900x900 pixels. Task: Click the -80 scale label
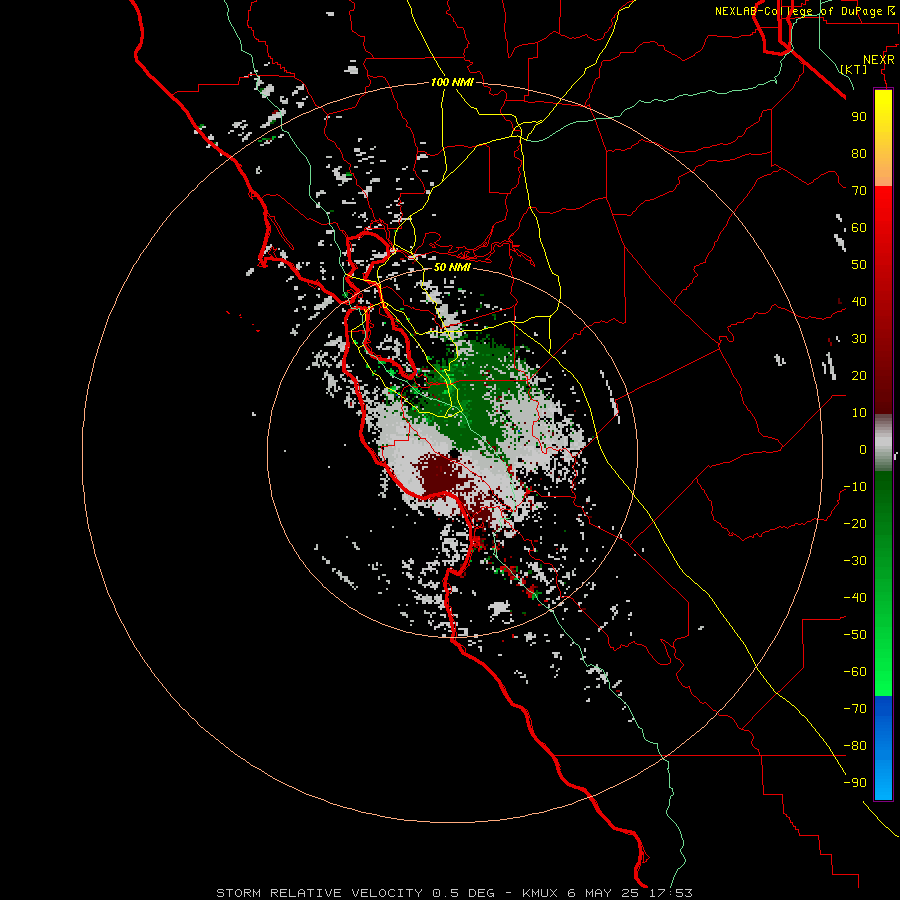(x=855, y=746)
